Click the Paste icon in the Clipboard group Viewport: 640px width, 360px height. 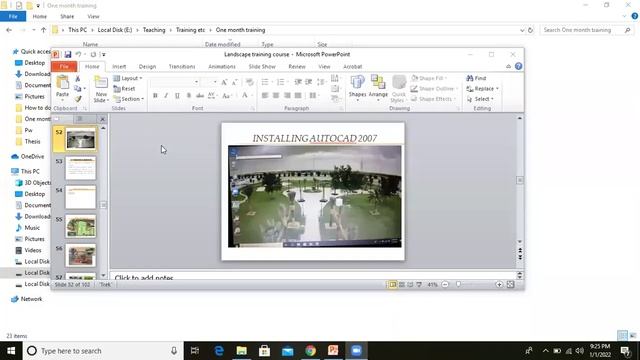pyautogui.click(x=62, y=83)
